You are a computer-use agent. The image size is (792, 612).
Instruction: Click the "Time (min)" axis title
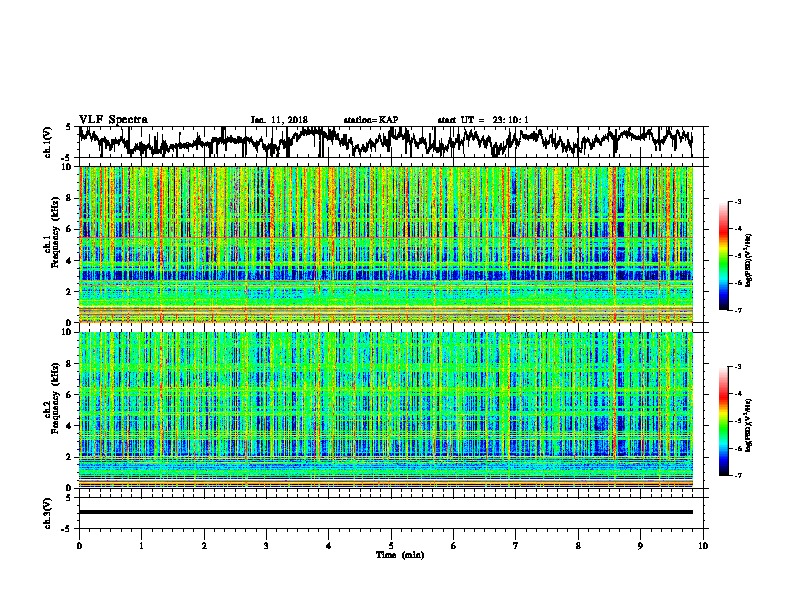click(400, 555)
